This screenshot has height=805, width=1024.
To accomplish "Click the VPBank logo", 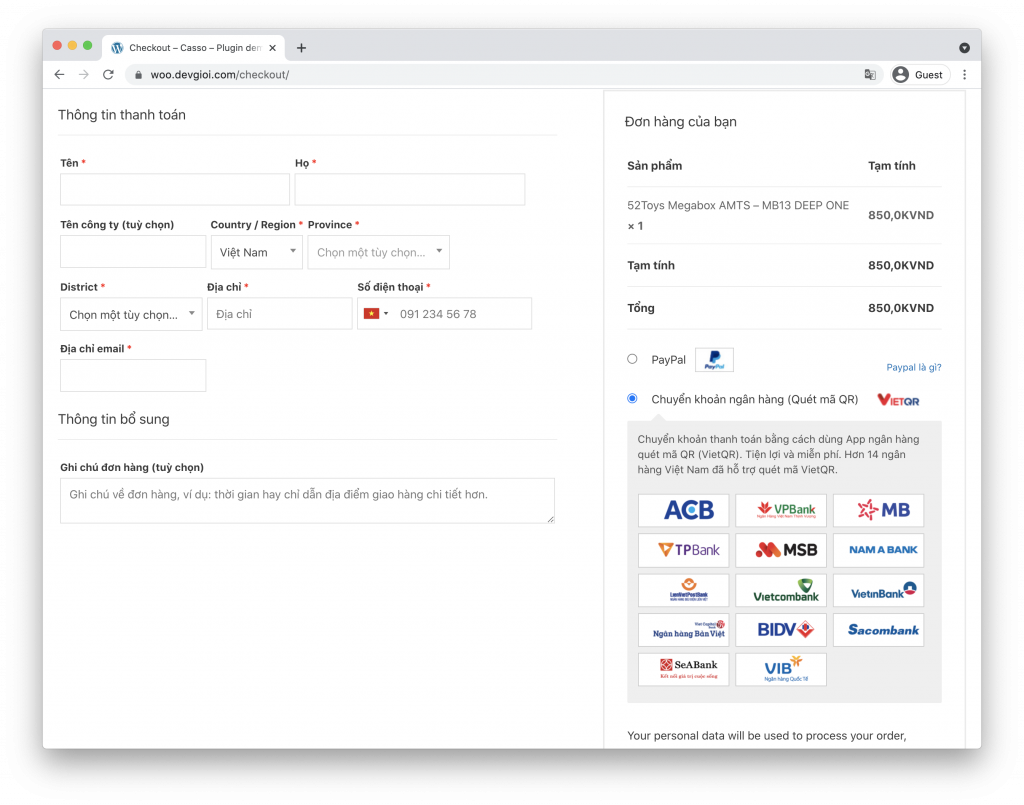I will click(x=781, y=510).
